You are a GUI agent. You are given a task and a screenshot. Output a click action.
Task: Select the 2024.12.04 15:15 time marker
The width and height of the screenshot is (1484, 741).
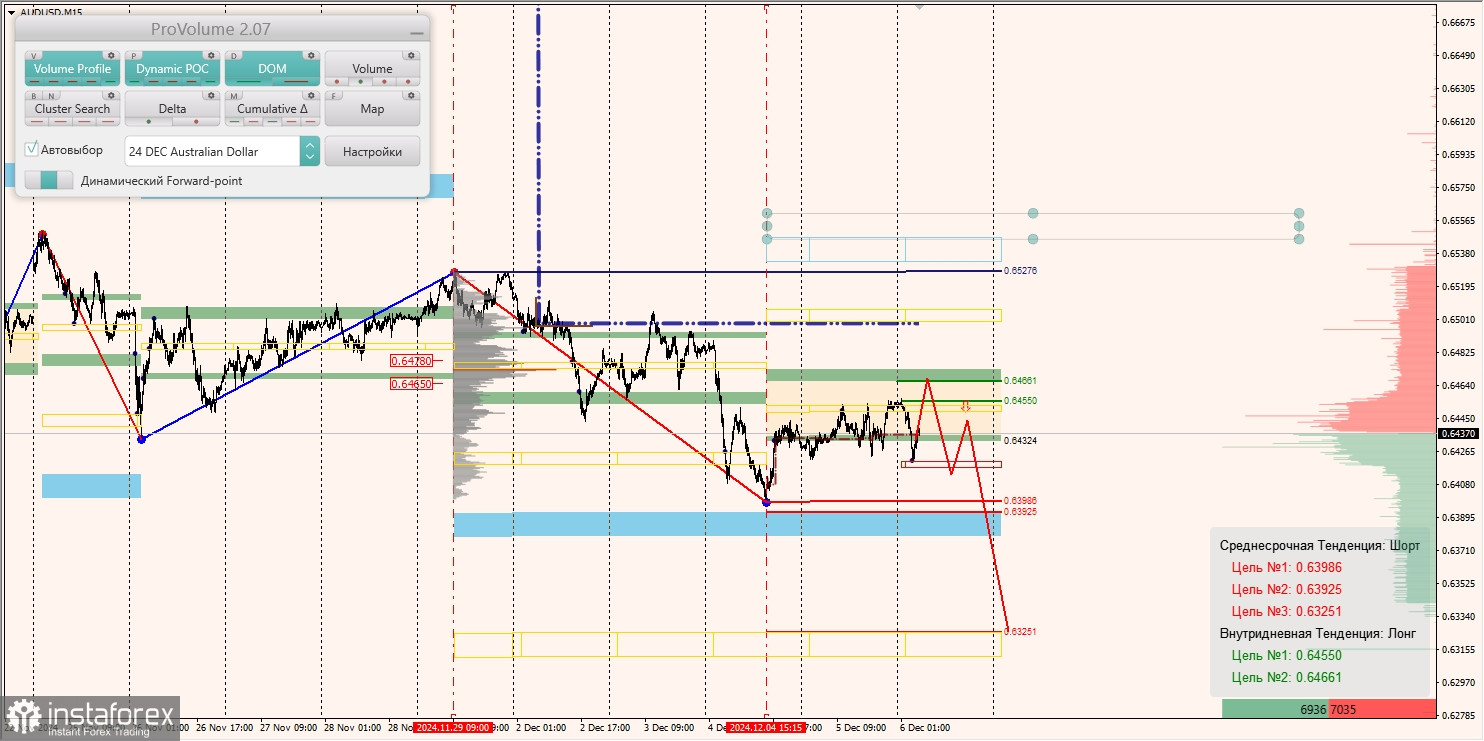point(765,728)
